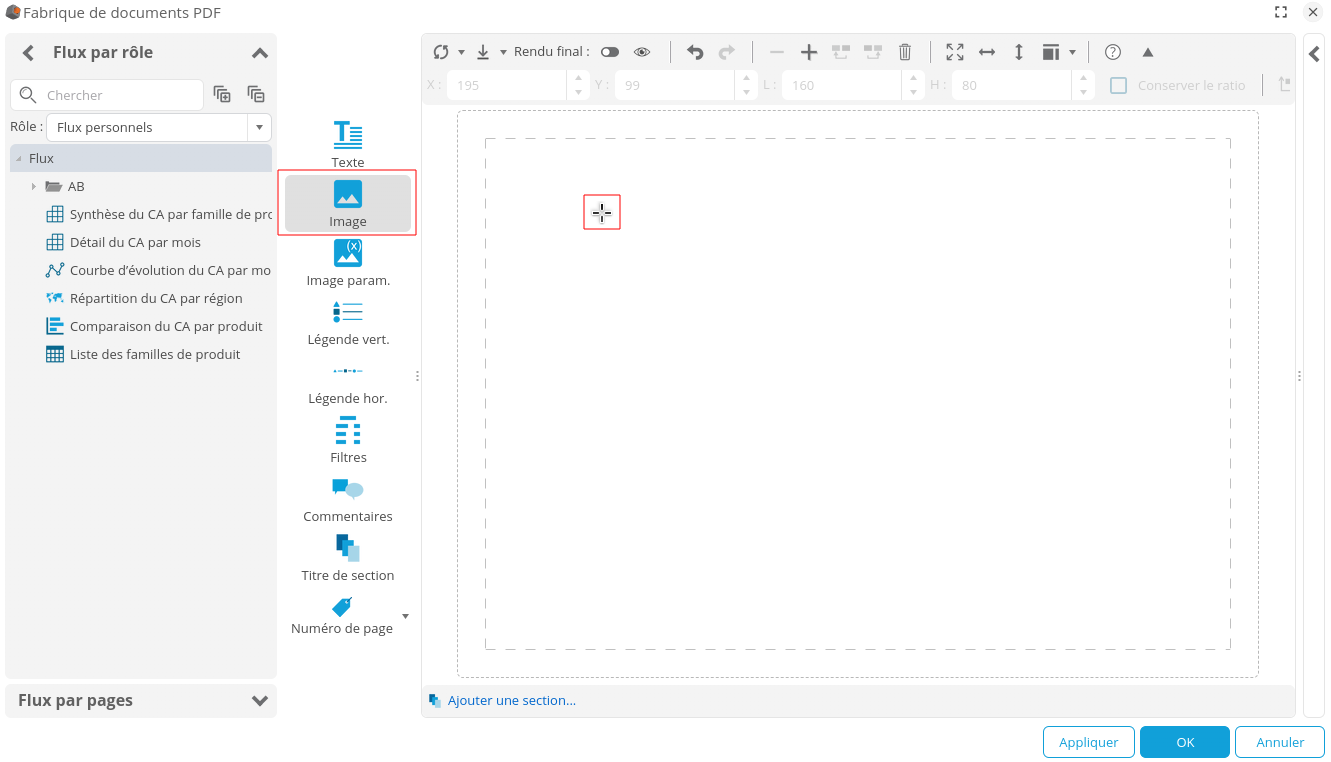1331x762 pixels.
Task: Select the Titre de section component
Action: point(348,558)
